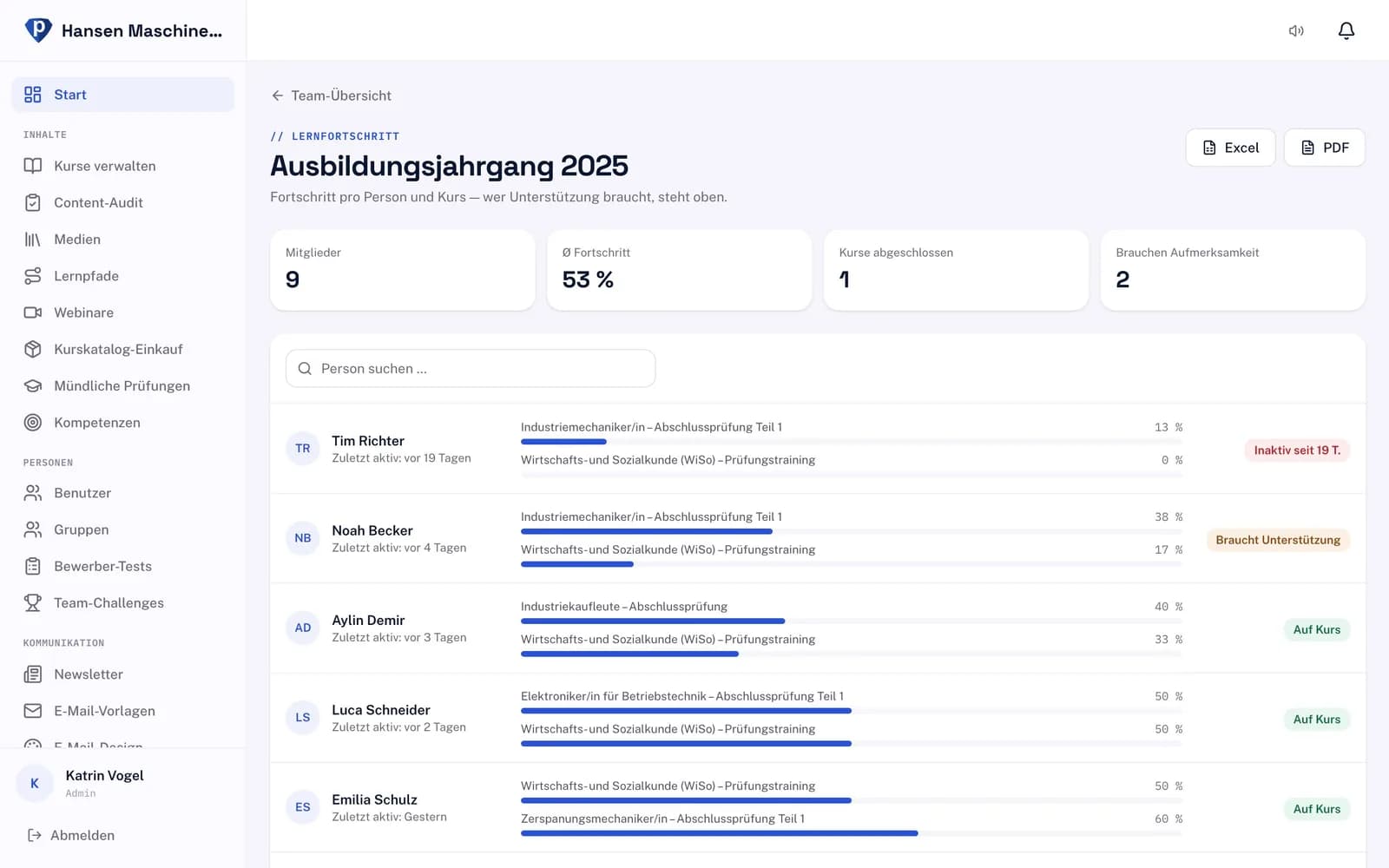Click the Hansen Maschine logo icon
This screenshot has width=1389, height=868.
[x=38, y=30]
